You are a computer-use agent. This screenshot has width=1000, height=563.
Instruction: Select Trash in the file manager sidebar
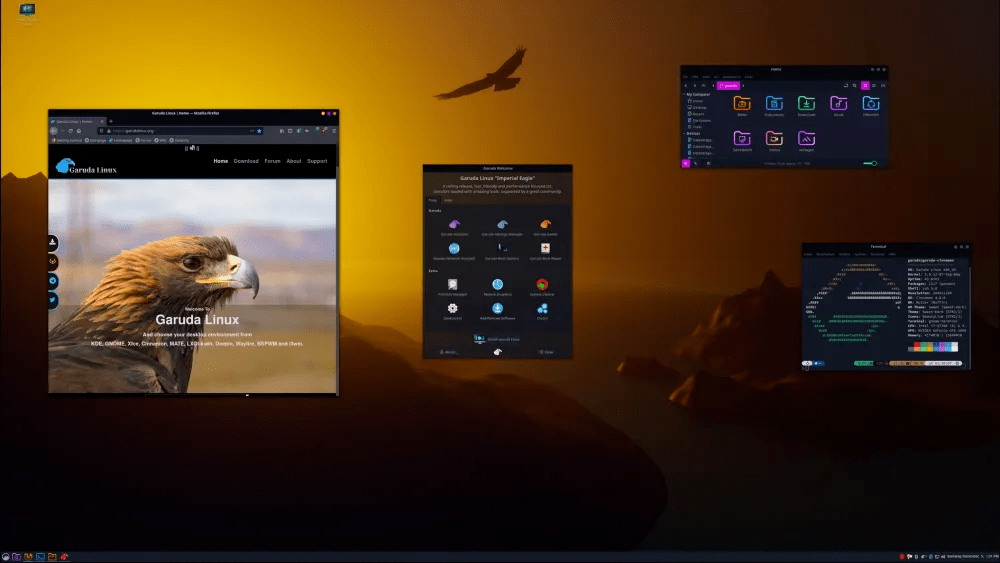(695, 126)
